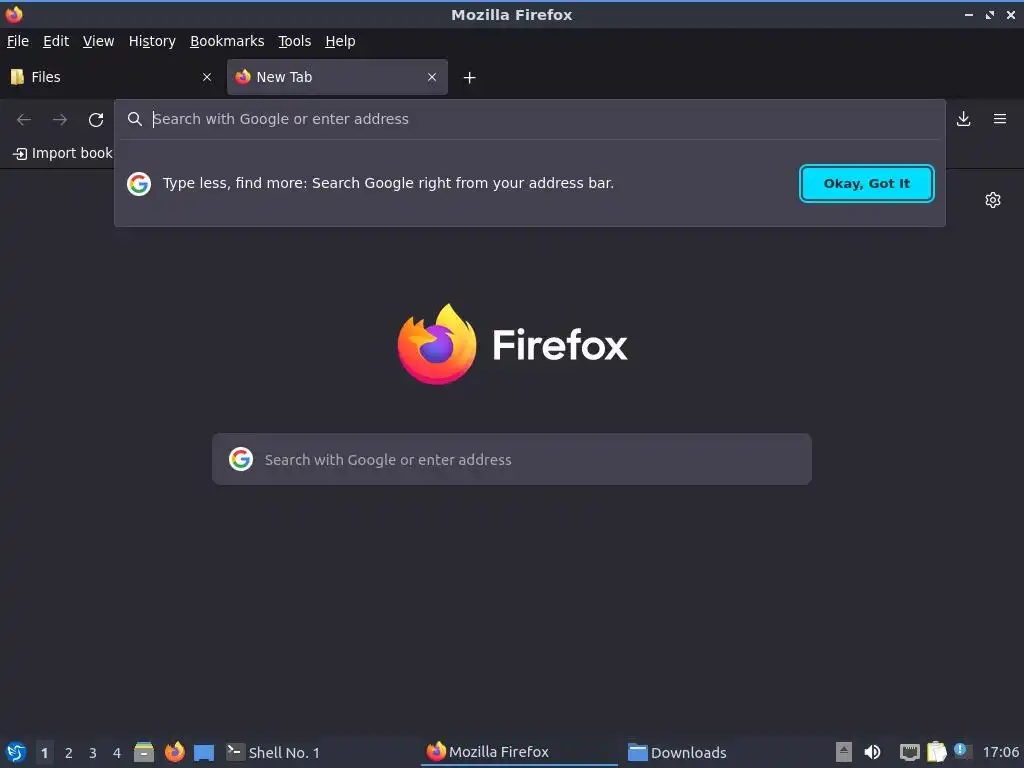Open the clipboard manager tray icon
The image size is (1024, 768).
936,752
